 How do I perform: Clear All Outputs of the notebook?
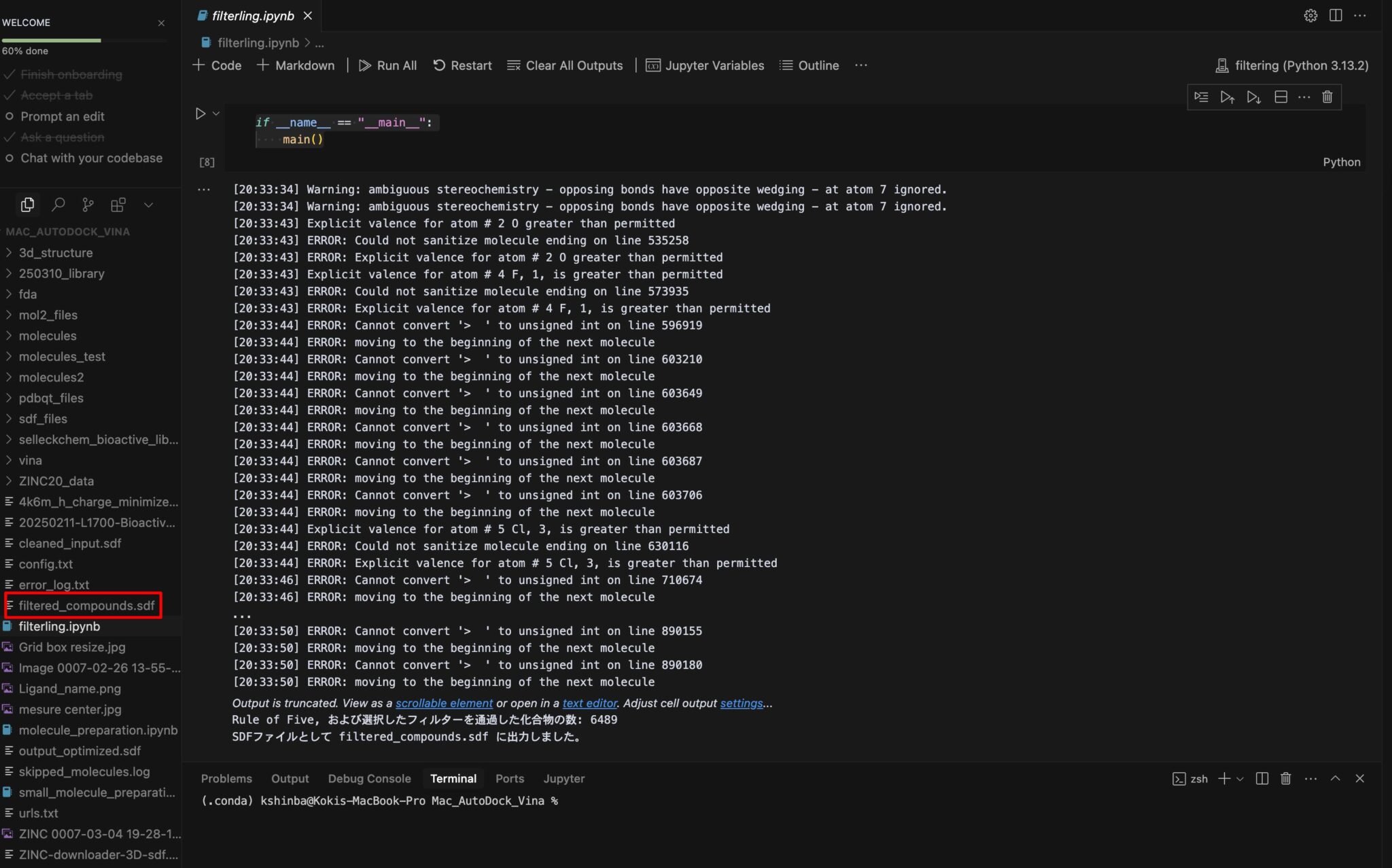click(x=565, y=65)
